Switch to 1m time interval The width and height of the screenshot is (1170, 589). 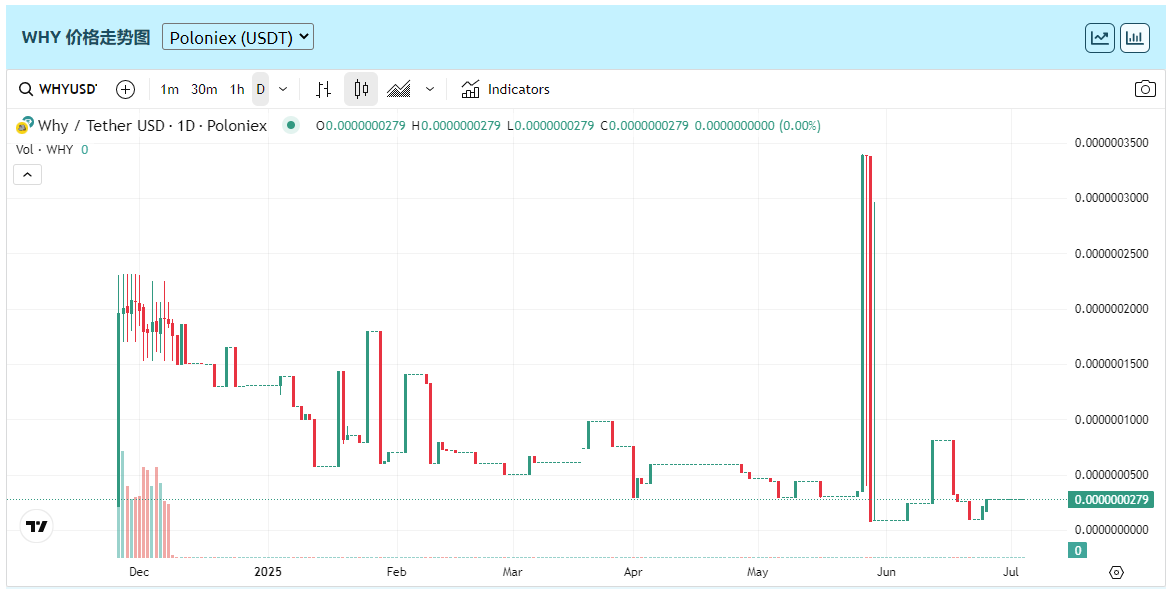(170, 89)
